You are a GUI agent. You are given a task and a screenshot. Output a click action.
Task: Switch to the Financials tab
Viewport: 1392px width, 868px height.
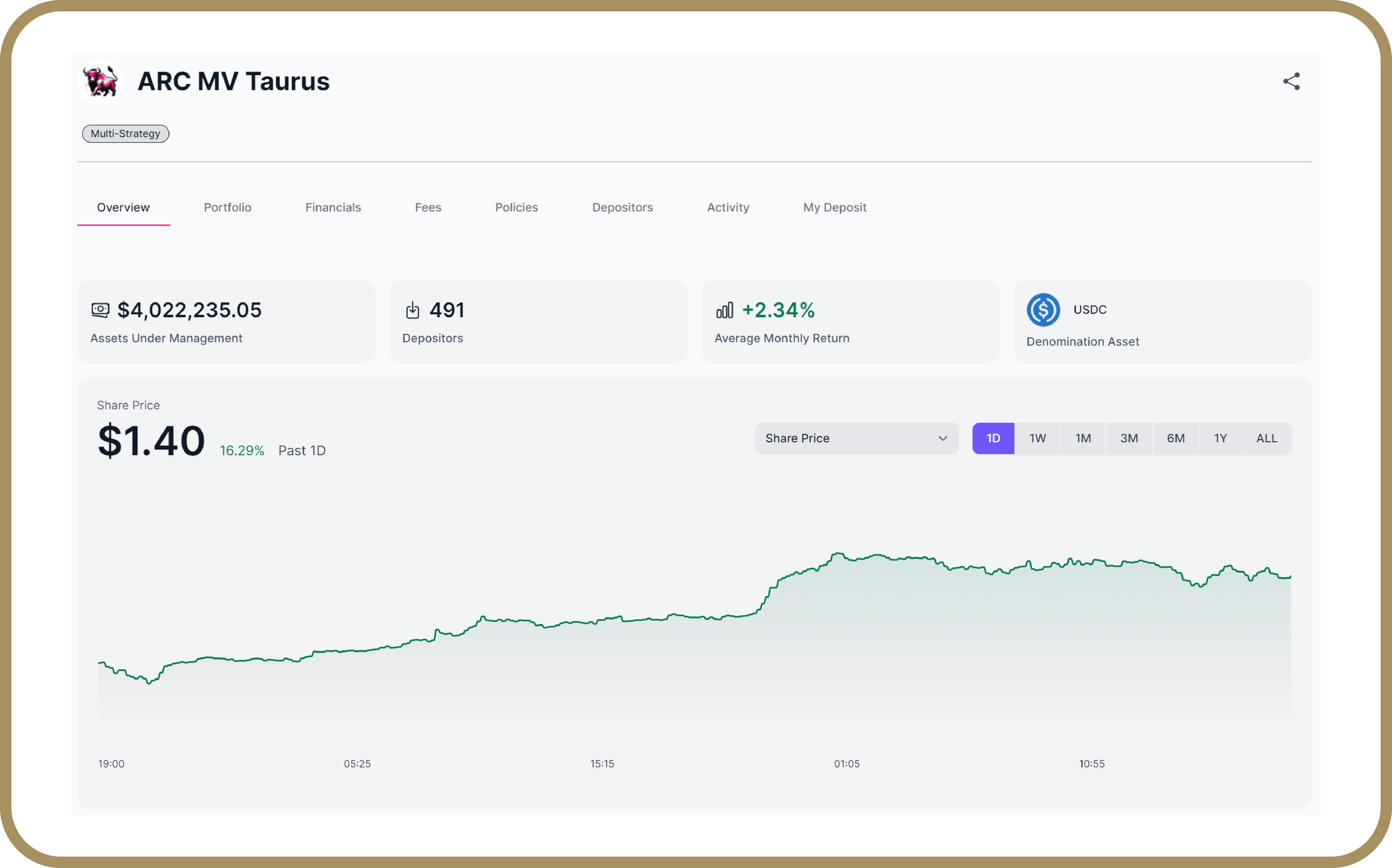pos(333,207)
